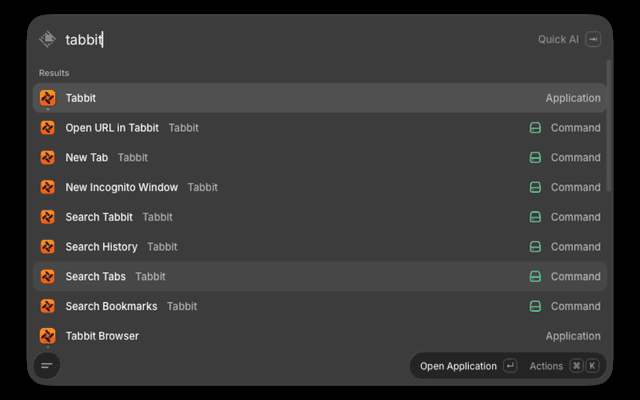Click the Open Application button
The width and height of the screenshot is (640, 400).
click(x=458, y=366)
